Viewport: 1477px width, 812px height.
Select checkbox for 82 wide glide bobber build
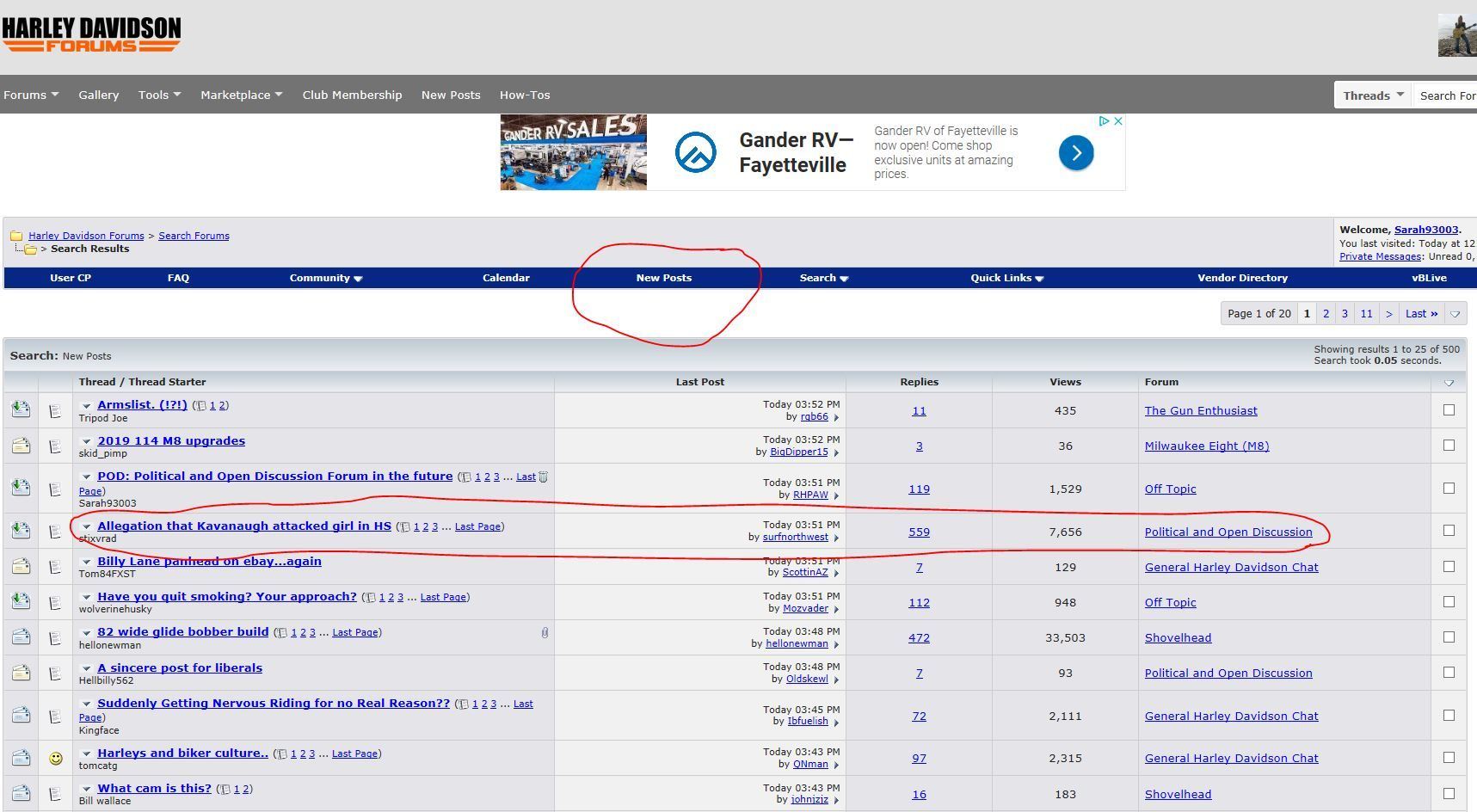[1449, 637]
